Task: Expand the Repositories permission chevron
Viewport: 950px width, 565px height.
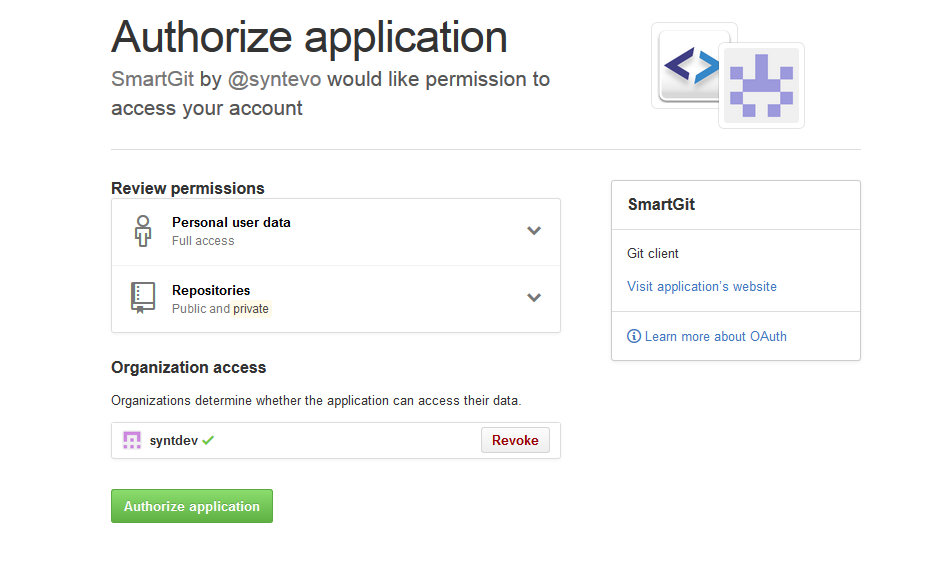Action: pyautogui.click(x=534, y=298)
